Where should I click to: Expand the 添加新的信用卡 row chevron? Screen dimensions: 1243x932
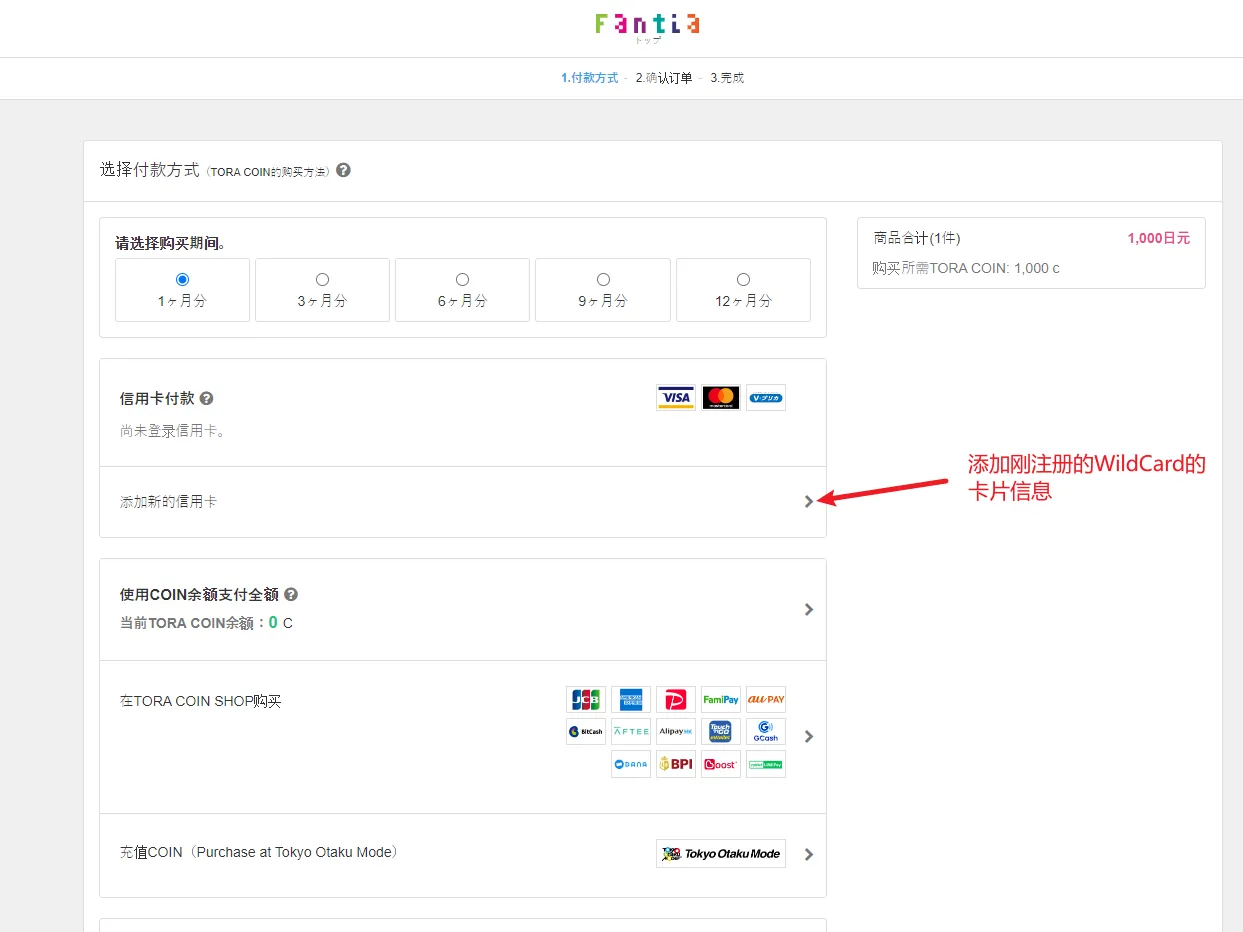(x=809, y=502)
